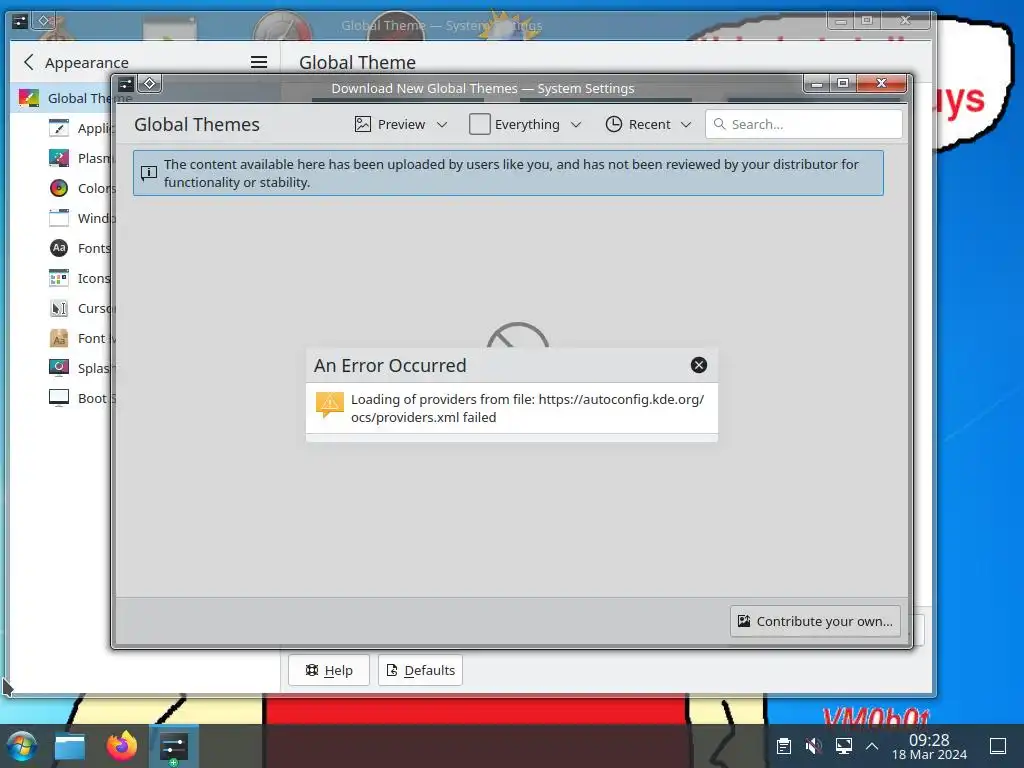Click the Search field in Global Themes
Image resolution: width=1024 pixels, height=768 pixels.
(804, 124)
